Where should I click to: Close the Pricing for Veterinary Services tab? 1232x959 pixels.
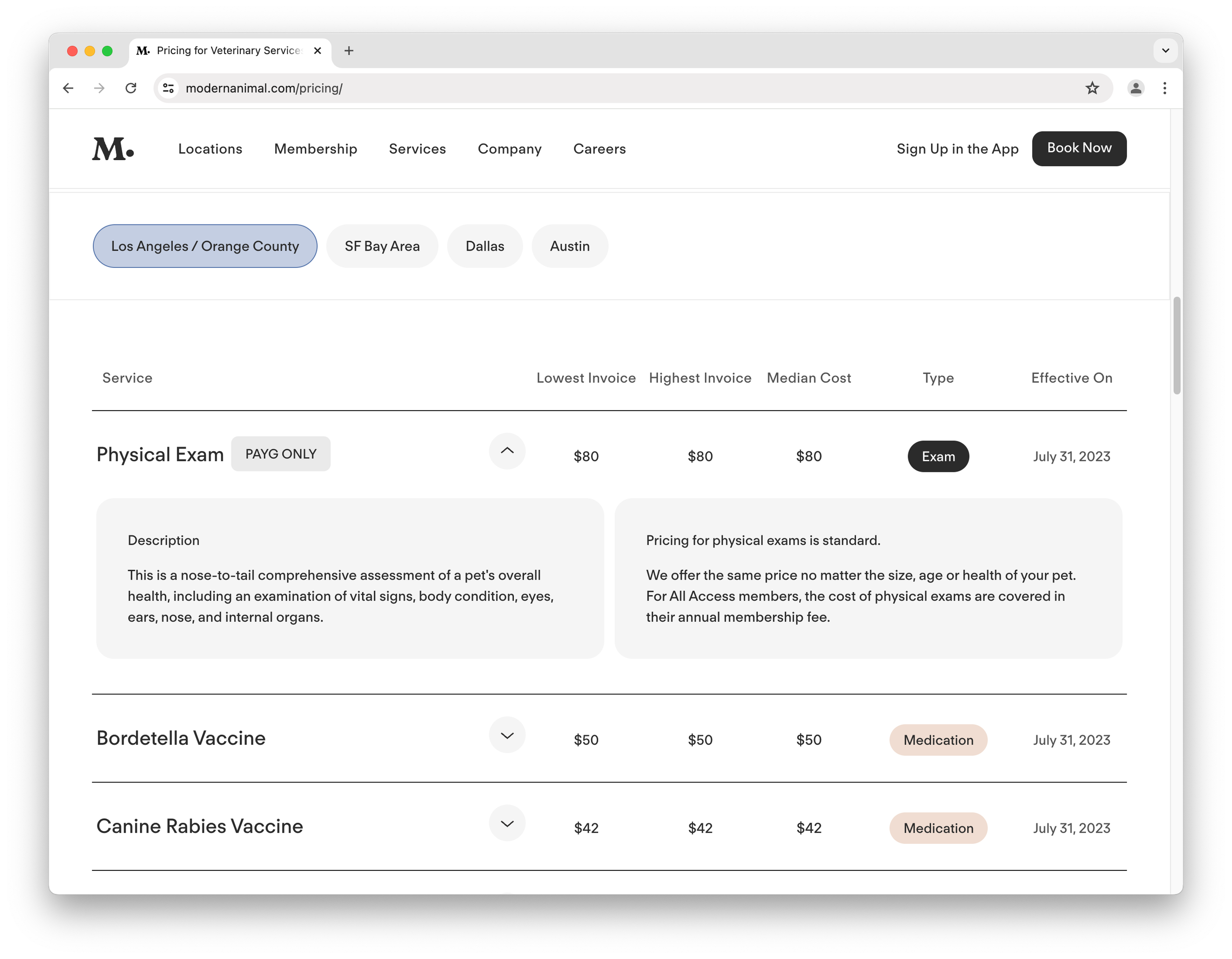coord(318,51)
